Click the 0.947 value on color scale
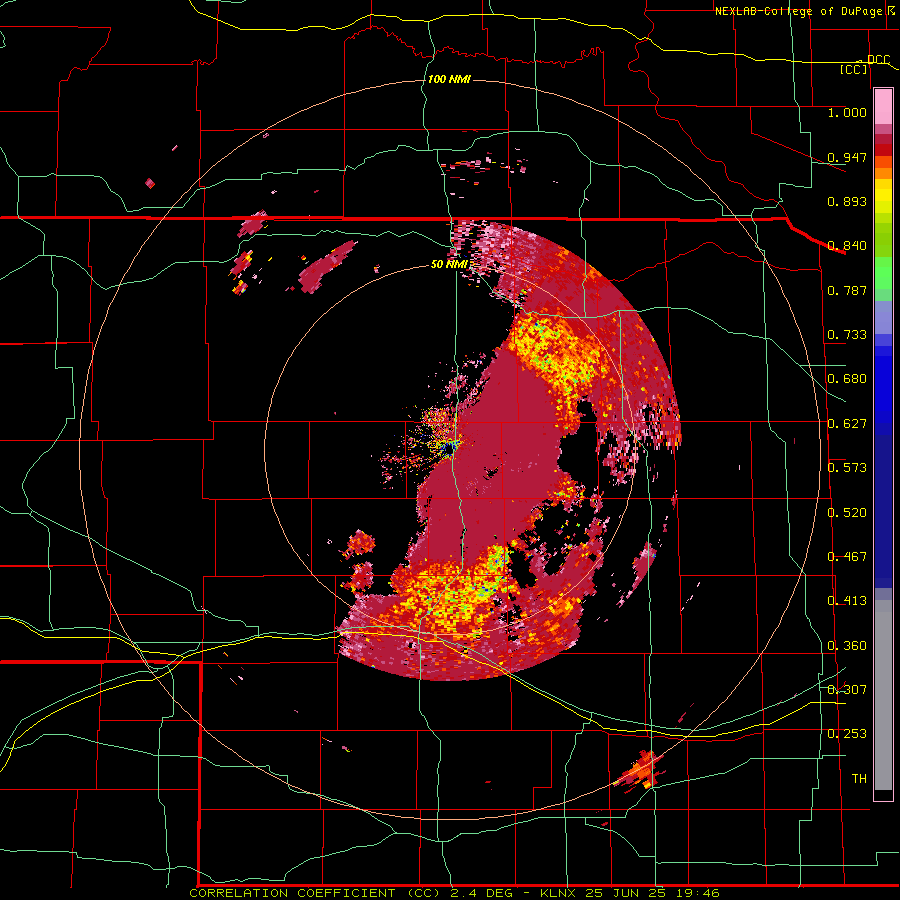900x900 pixels. [847, 157]
